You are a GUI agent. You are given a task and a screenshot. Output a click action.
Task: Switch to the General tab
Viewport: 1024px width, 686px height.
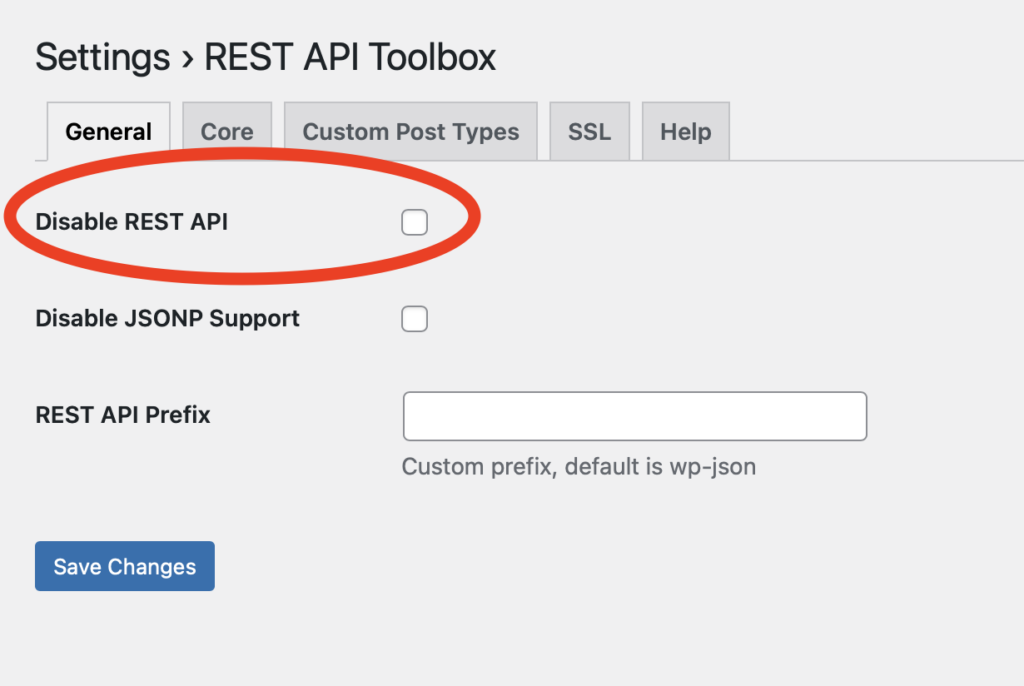pyautogui.click(x=108, y=131)
